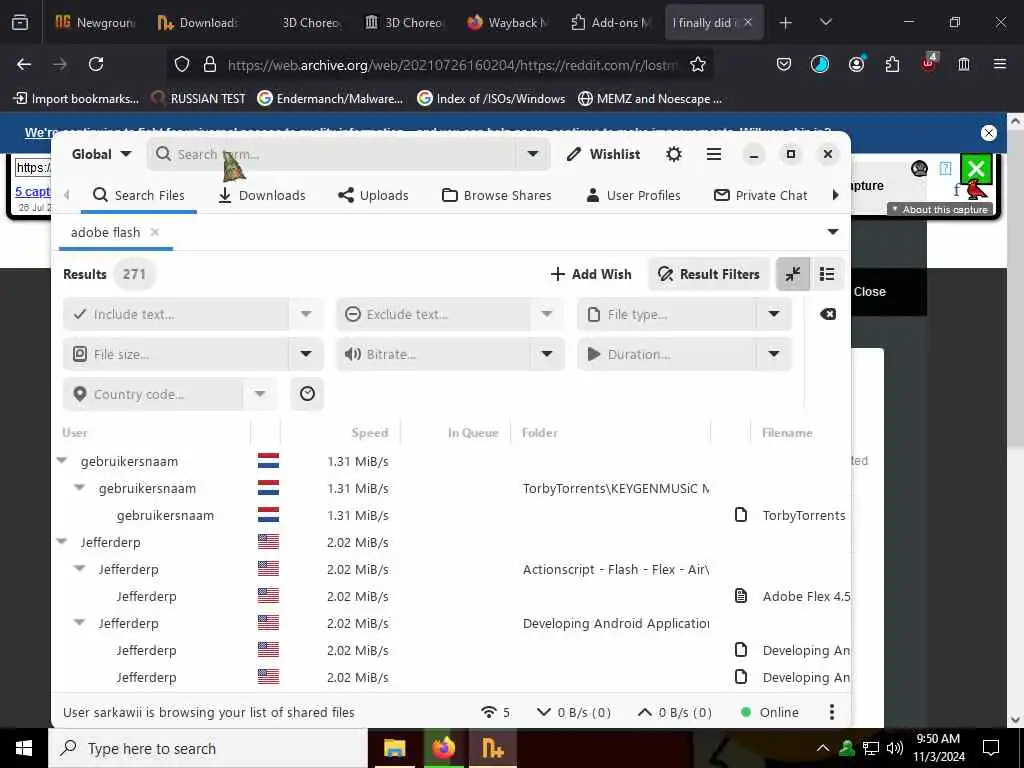Click the Add Wish button
The image size is (1024, 768).
coord(591,274)
